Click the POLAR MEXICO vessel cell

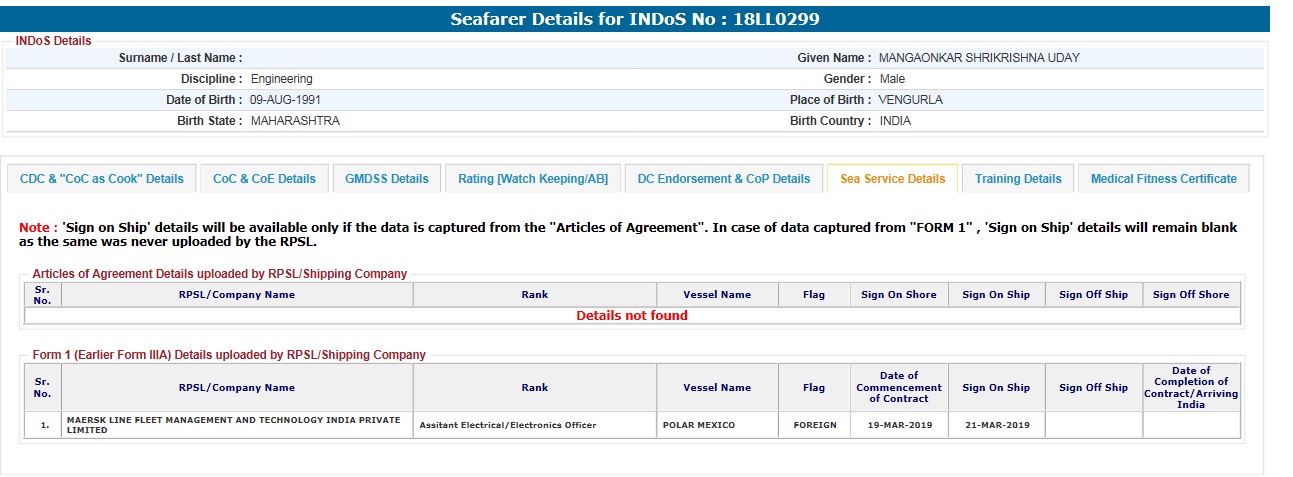[698, 425]
